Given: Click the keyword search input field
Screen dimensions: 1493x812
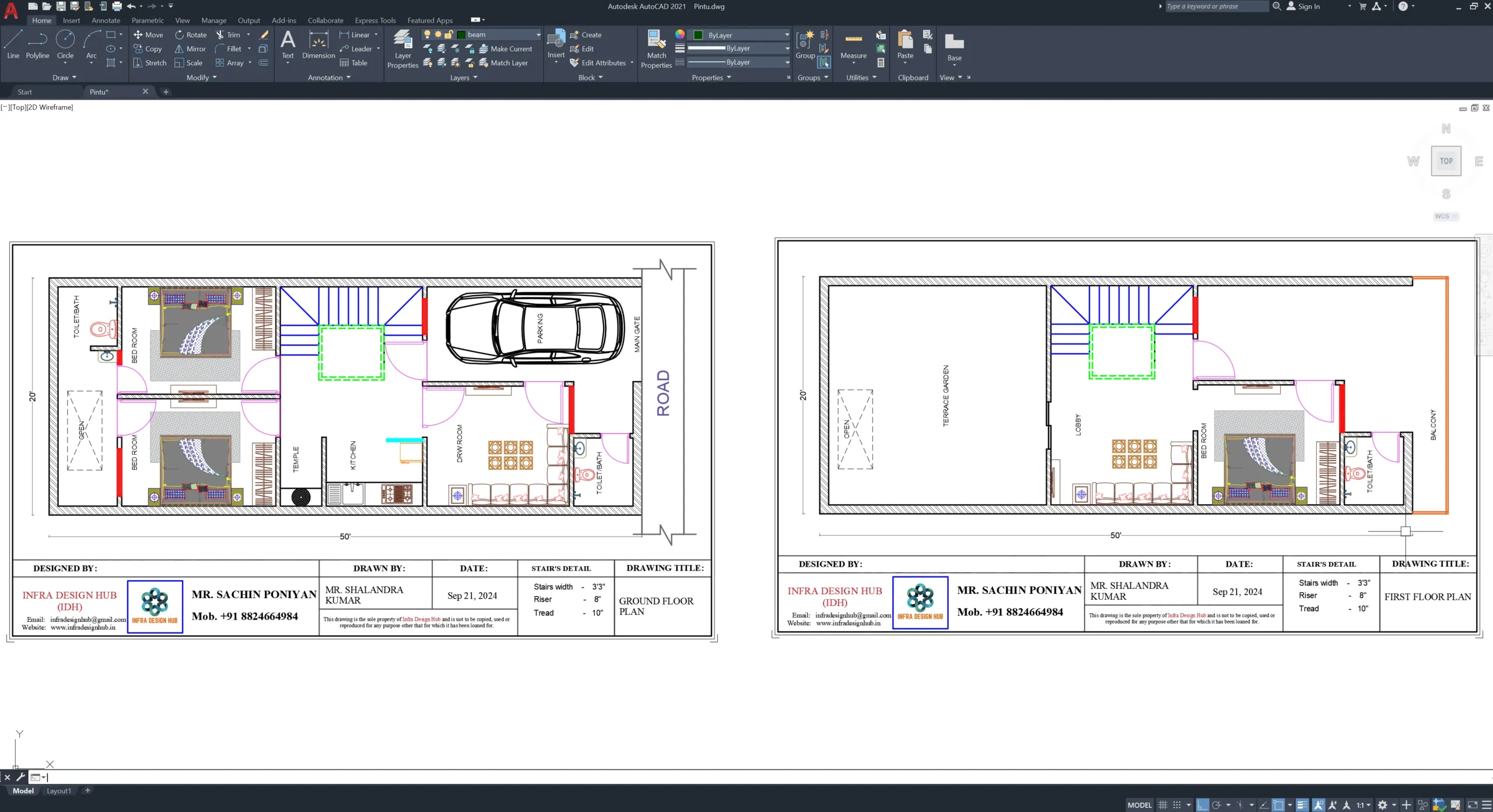Looking at the screenshot, I should click(x=1216, y=6).
